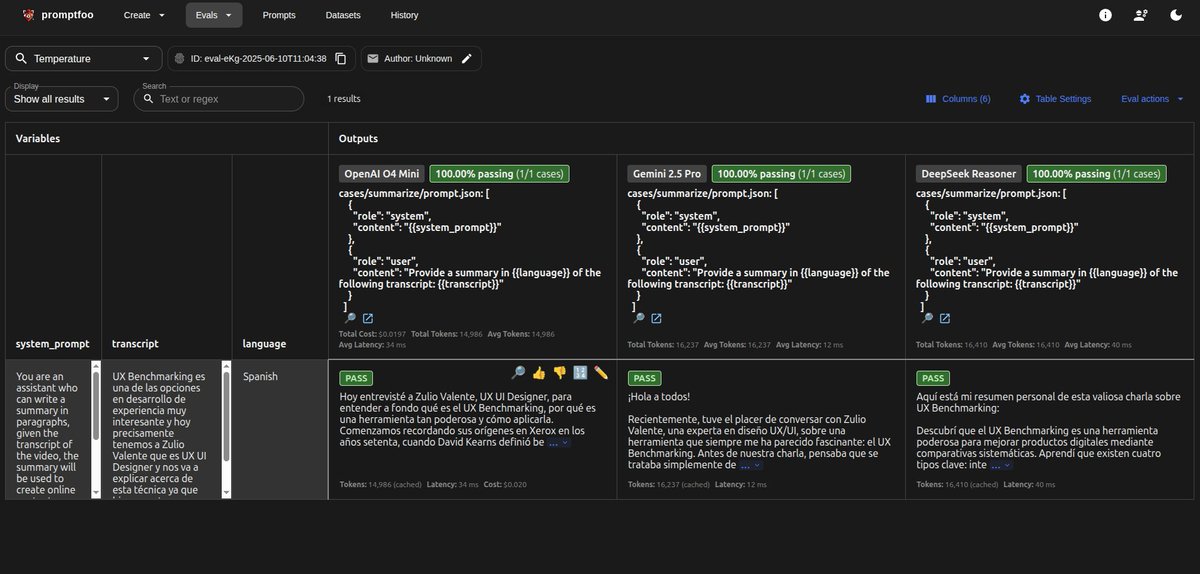This screenshot has height=574, width=1200.
Task: Click Author: Unknown label
Action: (x=418, y=59)
